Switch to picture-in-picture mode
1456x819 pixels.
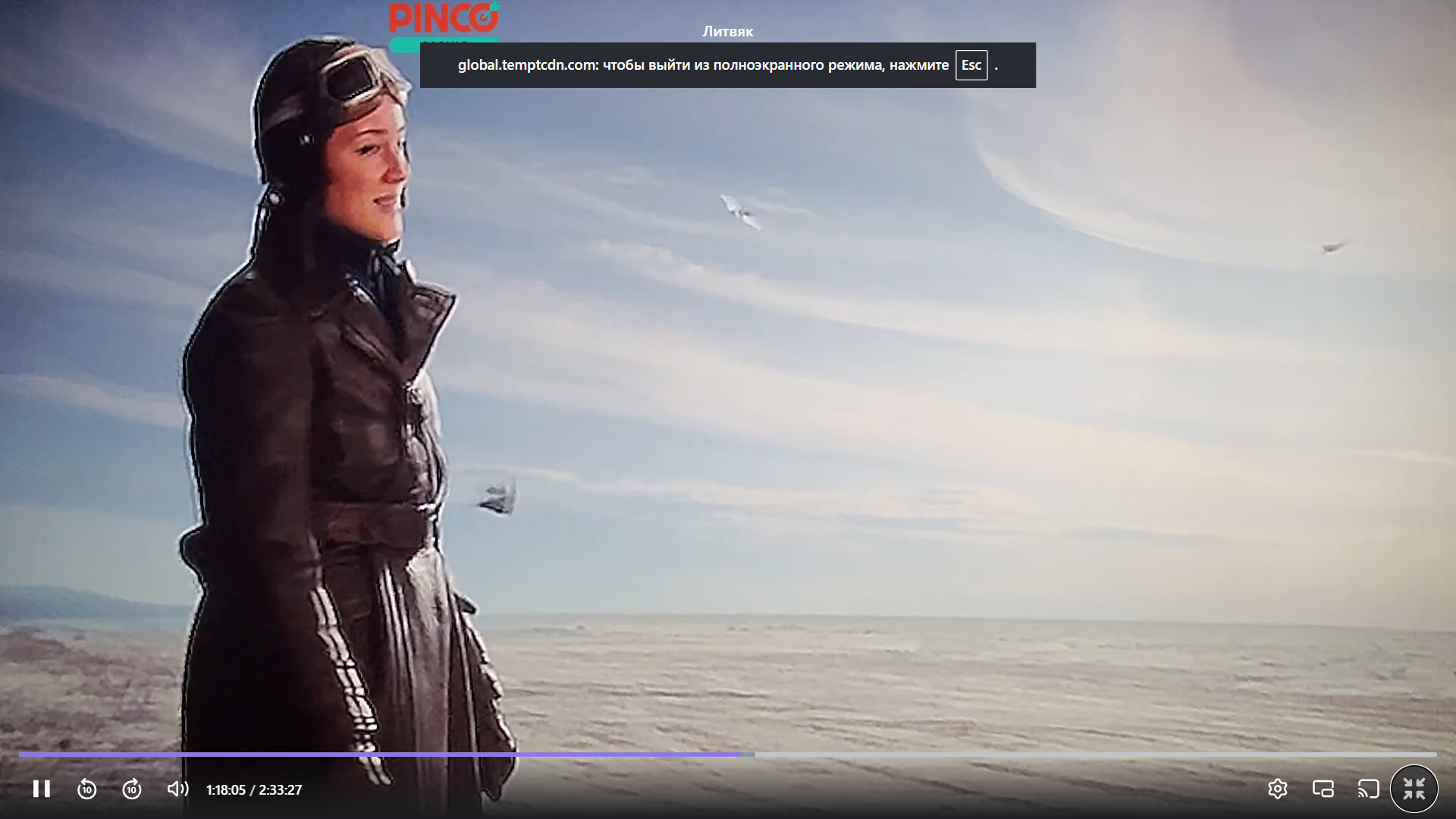[1323, 789]
